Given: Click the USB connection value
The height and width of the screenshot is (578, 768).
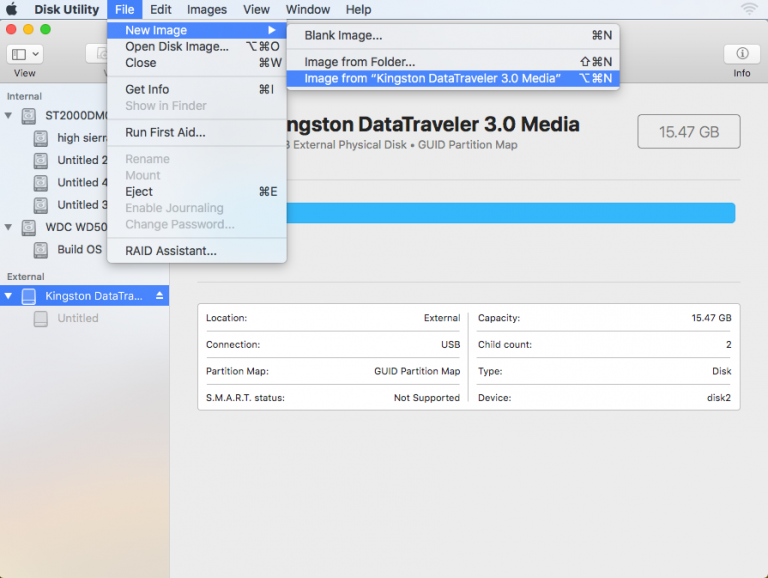Looking at the screenshot, I should pos(450,345).
